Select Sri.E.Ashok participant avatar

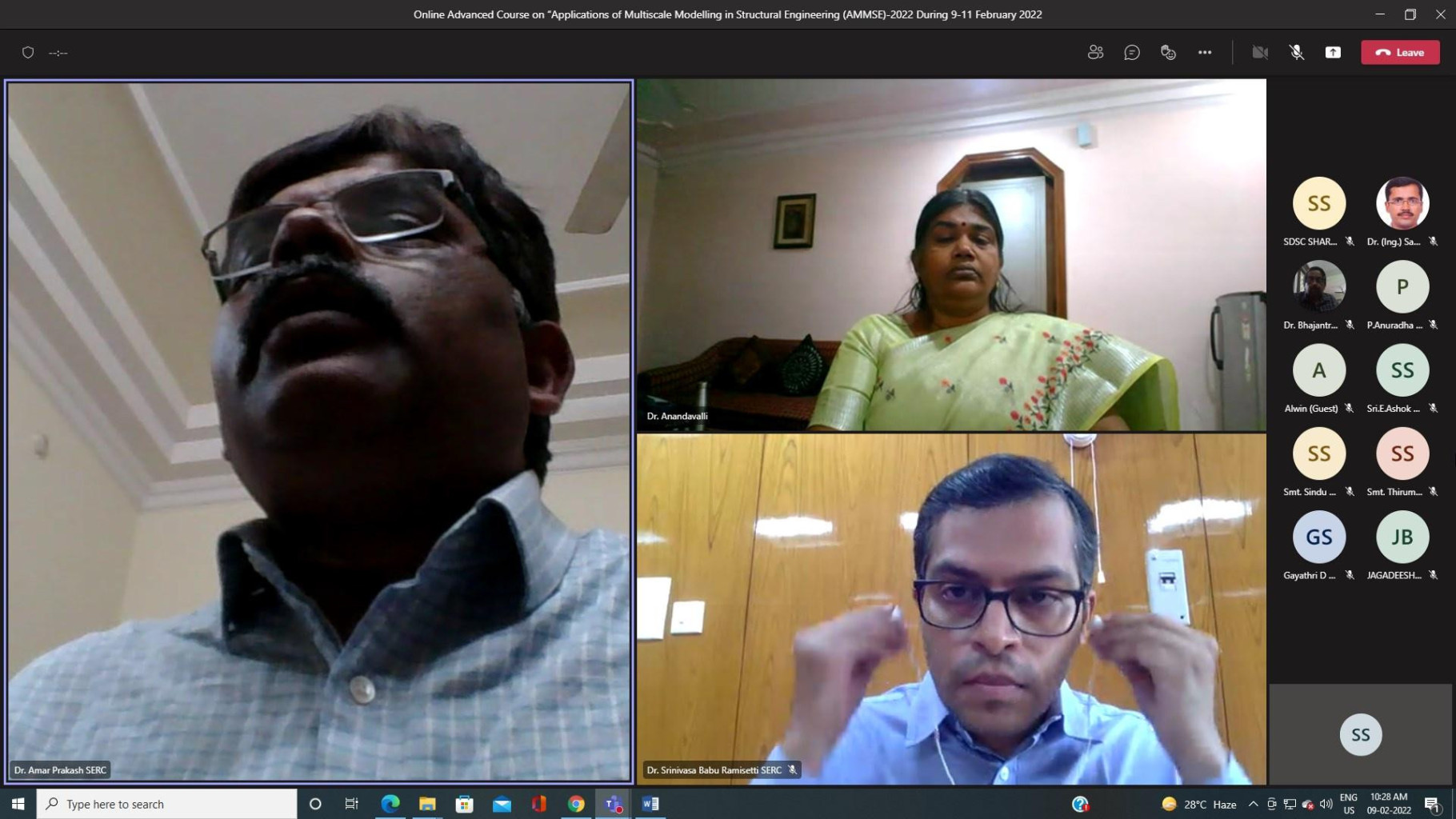point(1402,370)
